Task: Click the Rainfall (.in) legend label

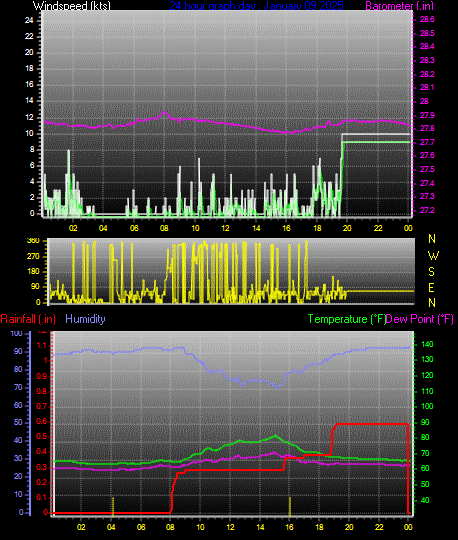Action: click(28, 319)
